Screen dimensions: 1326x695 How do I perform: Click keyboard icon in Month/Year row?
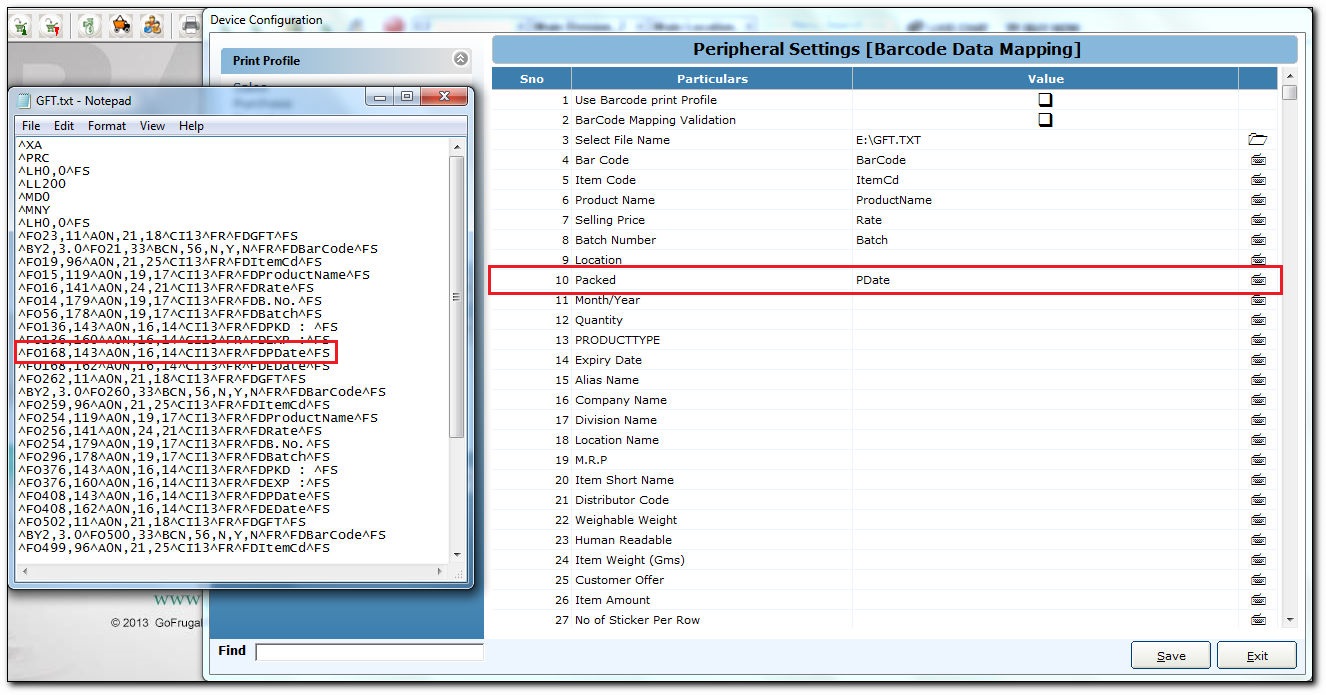pos(1258,300)
